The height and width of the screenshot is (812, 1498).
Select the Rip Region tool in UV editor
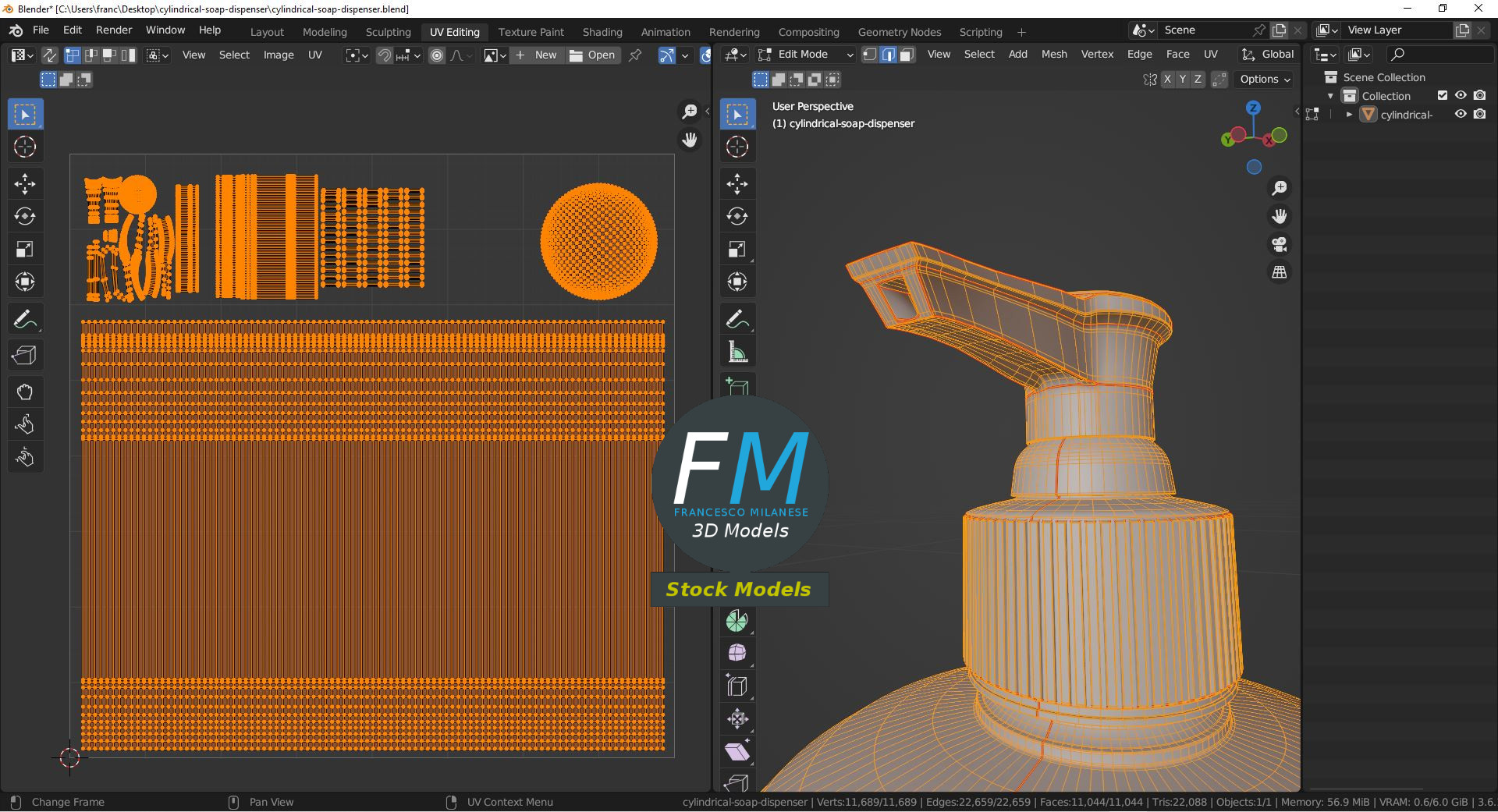(25, 356)
